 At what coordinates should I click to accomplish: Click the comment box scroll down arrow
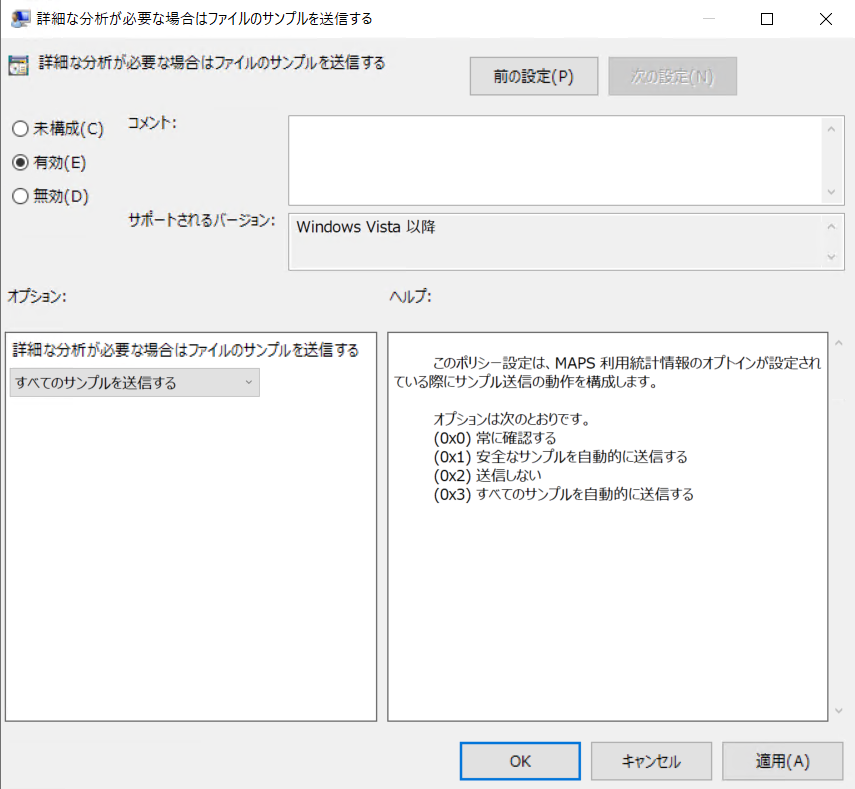[x=831, y=190]
